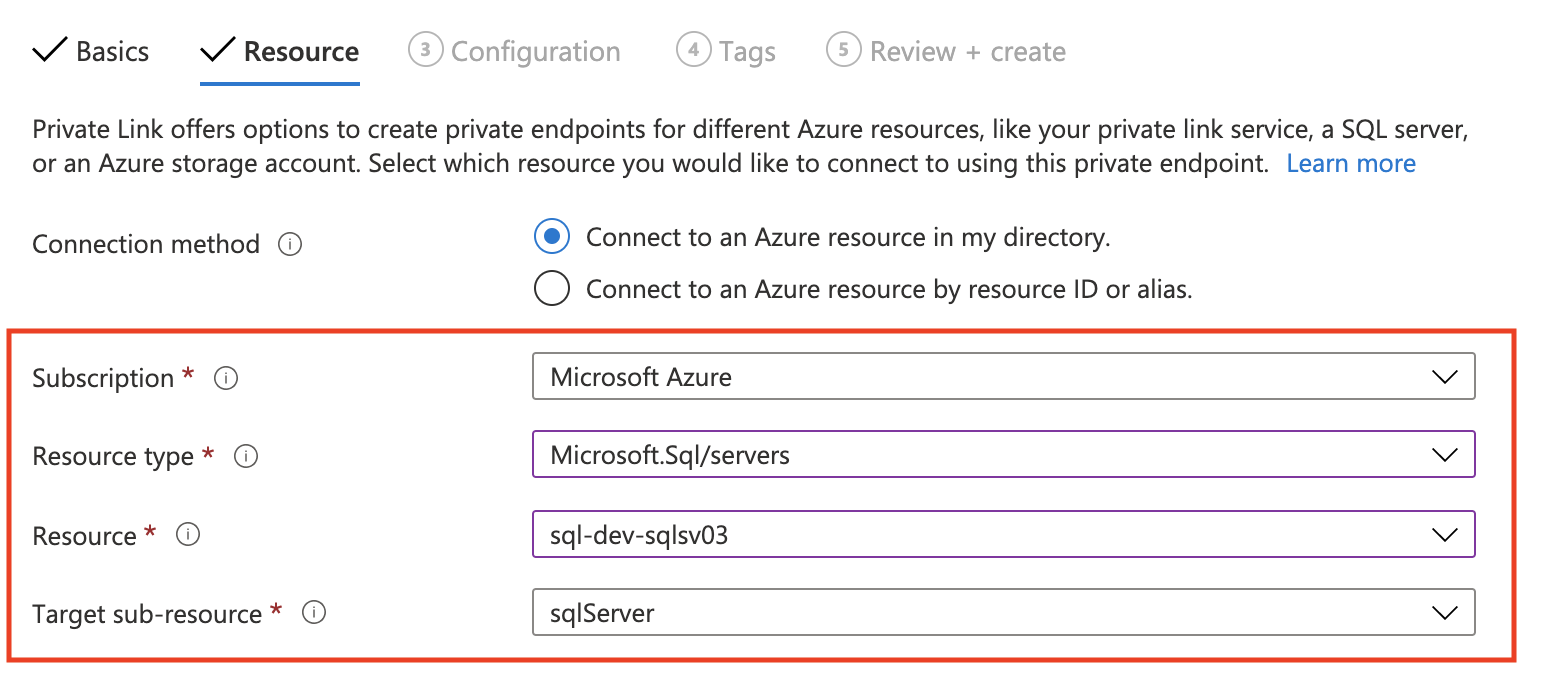
Task: Click the Learn more link
Action: (x=1350, y=163)
